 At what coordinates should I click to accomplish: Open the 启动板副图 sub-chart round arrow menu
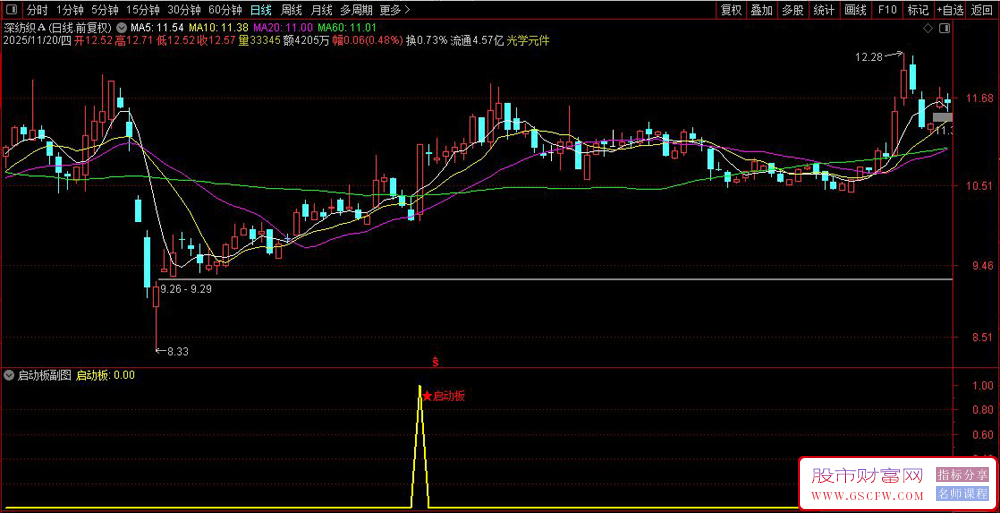click(9, 375)
